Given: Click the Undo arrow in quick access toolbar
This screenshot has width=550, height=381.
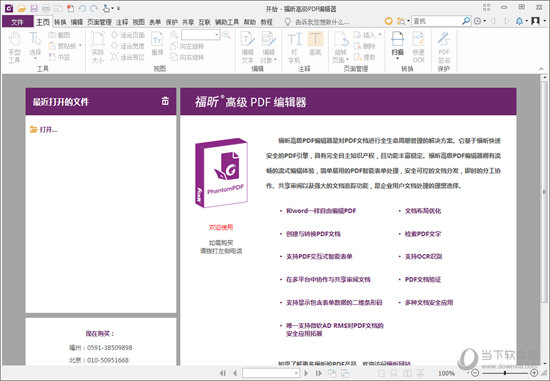Looking at the screenshot, I should pos(82,8).
